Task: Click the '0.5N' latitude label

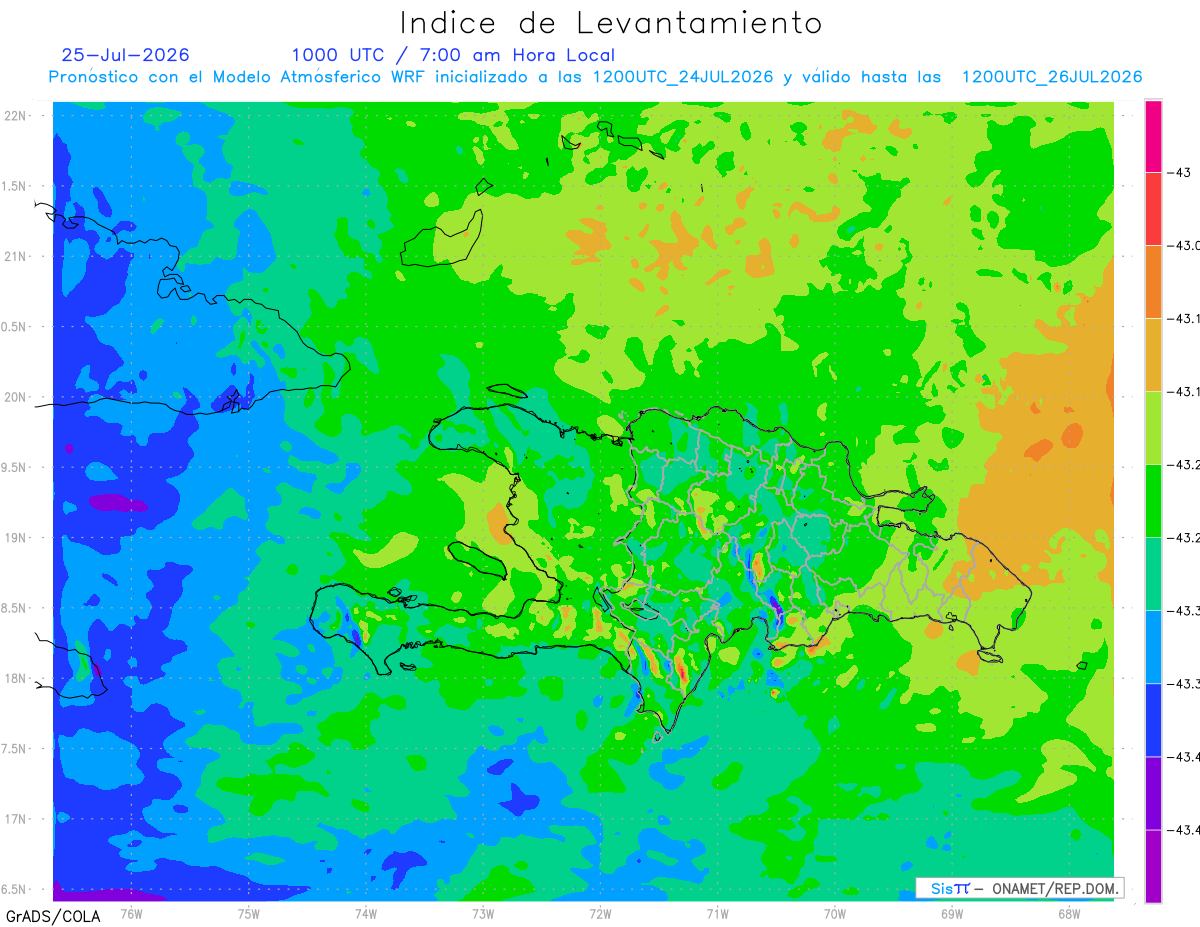Action: pos(15,327)
